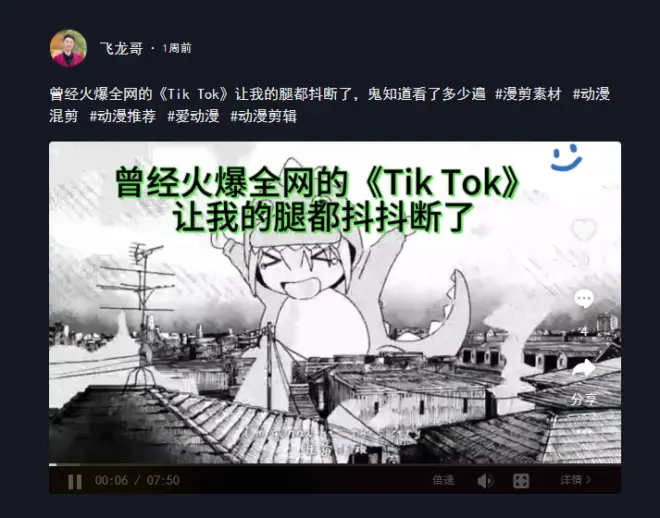Open the #动漫剪辑 hashtag
This screenshot has width=660, height=518.
pyautogui.click(x=263, y=116)
